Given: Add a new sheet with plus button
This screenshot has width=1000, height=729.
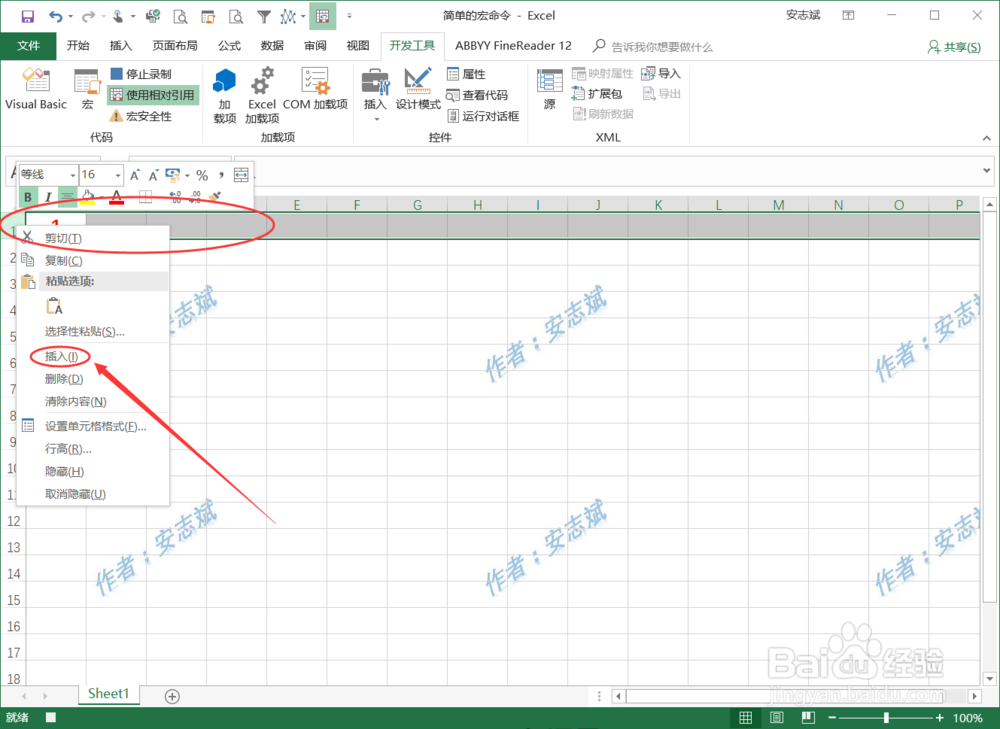Looking at the screenshot, I should (x=172, y=696).
